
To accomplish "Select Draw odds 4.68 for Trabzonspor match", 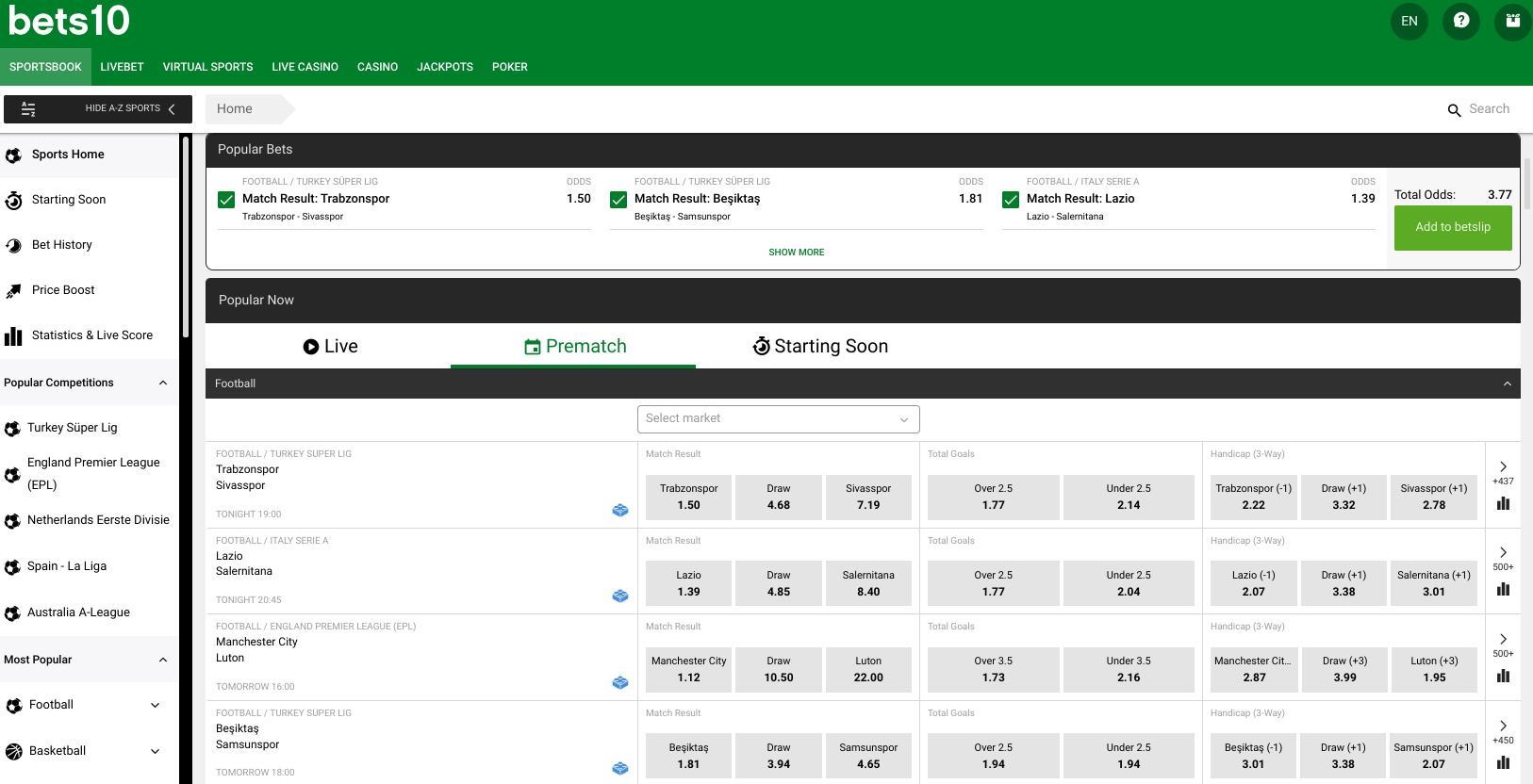I will click(x=778, y=498).
